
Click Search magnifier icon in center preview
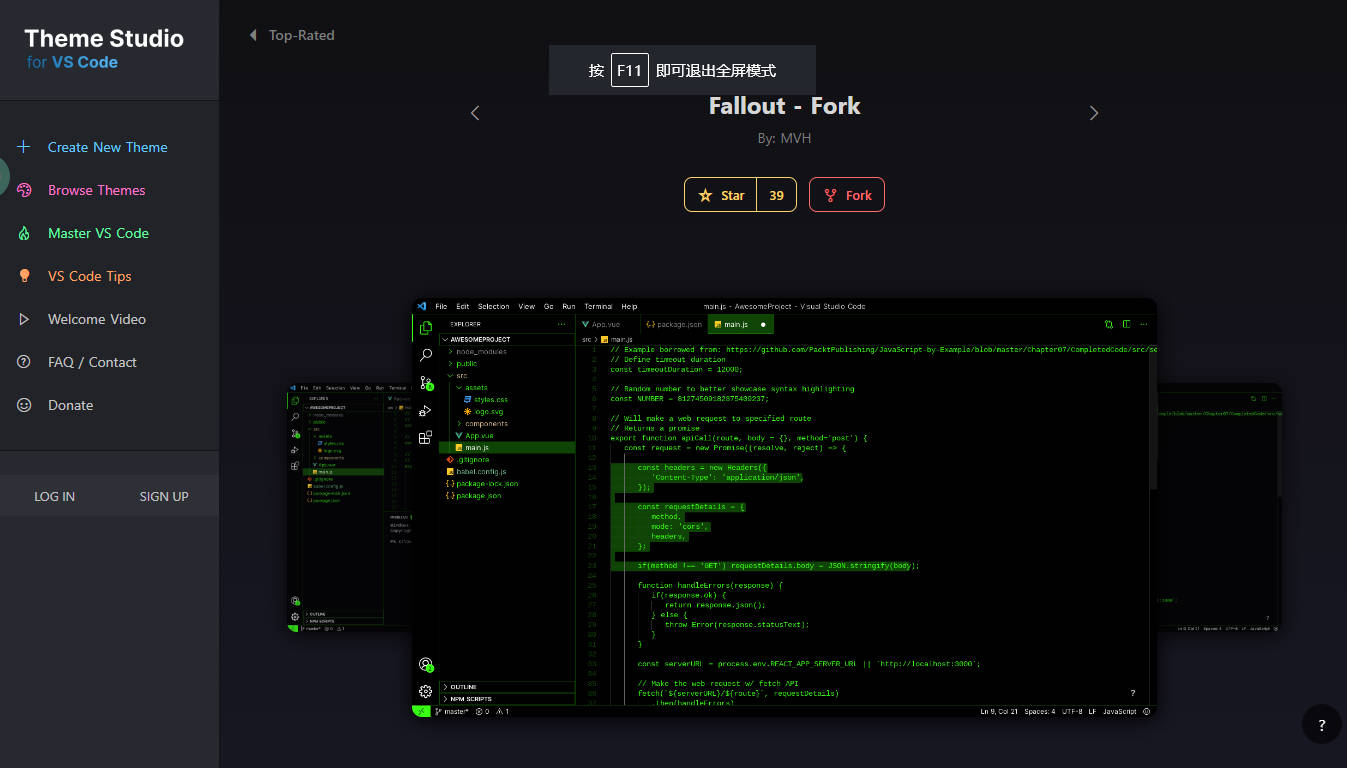(426, 355)
